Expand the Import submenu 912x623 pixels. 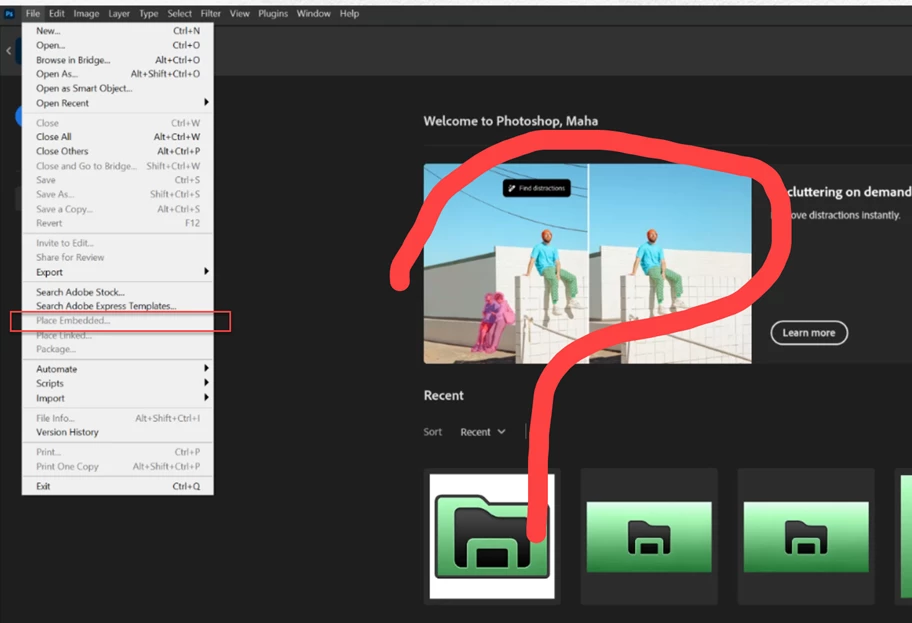(x=117, y=398)
